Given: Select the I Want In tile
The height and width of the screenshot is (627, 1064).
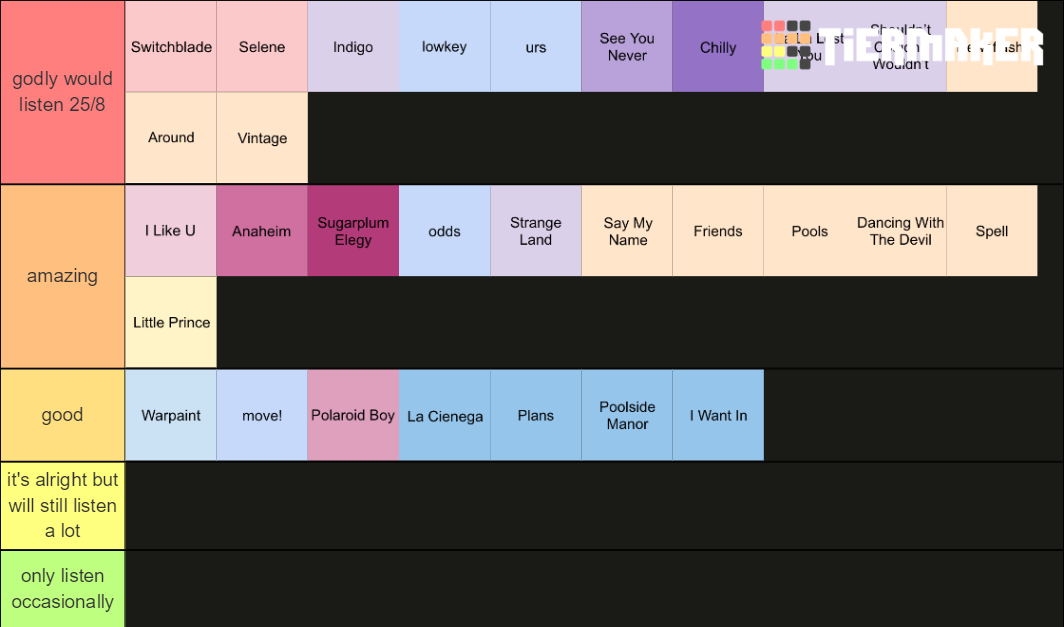Looking at the screenshot, I should 718,415.
